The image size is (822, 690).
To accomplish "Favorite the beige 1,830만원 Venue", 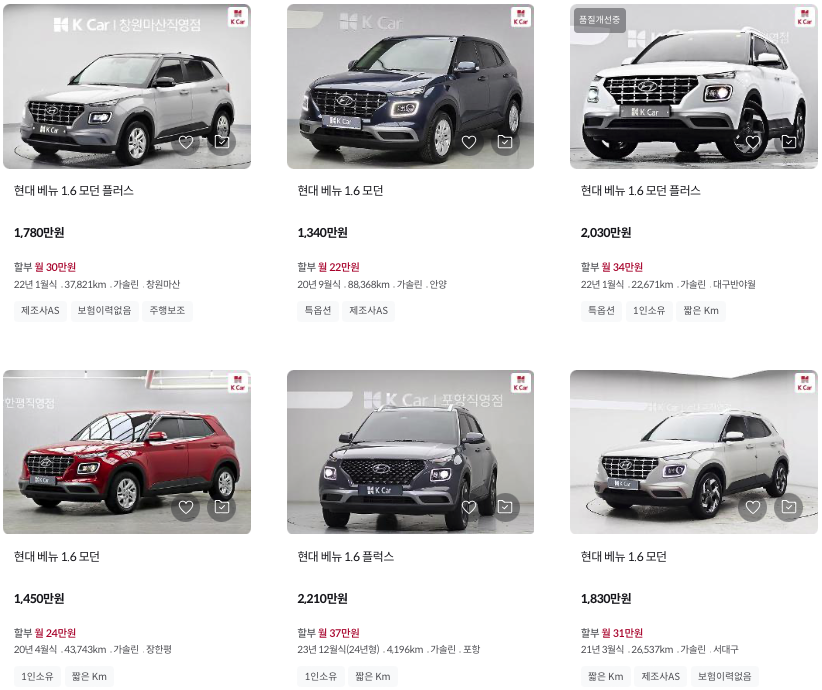I will (x=753, y=507).
